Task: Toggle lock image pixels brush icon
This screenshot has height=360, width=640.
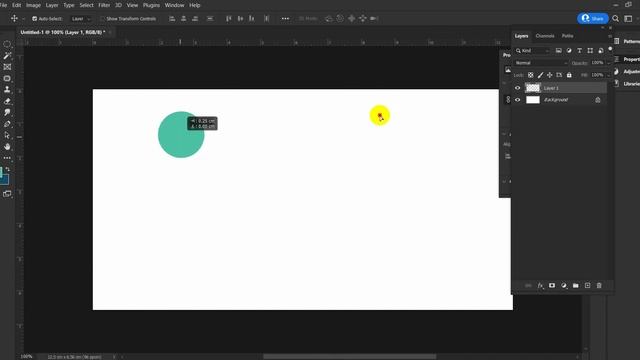Action: [x=540, y=75]
